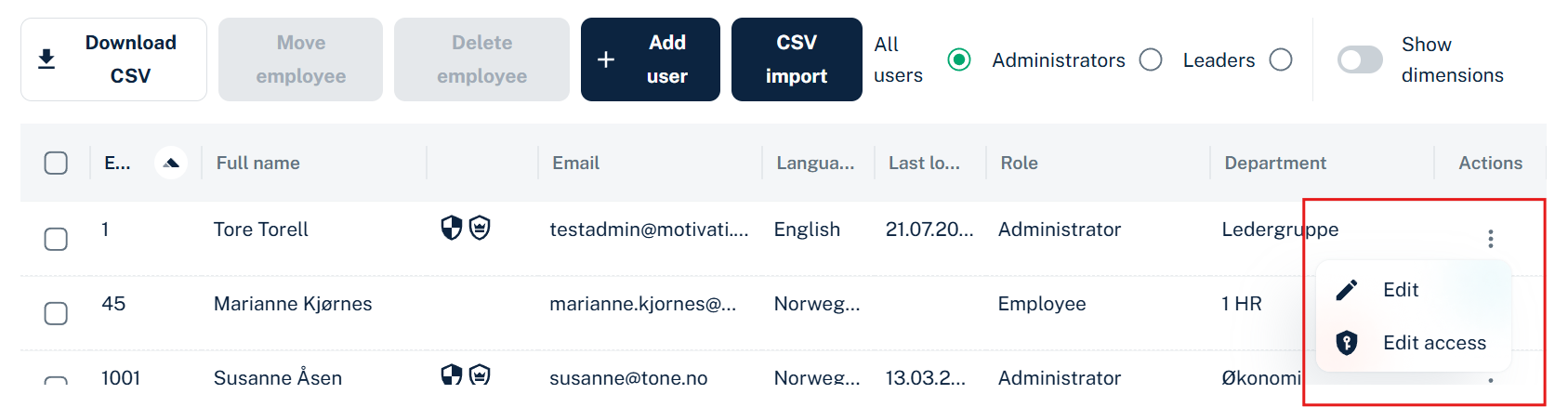Click the shield icon beside Tore Torell

(452, 228)
